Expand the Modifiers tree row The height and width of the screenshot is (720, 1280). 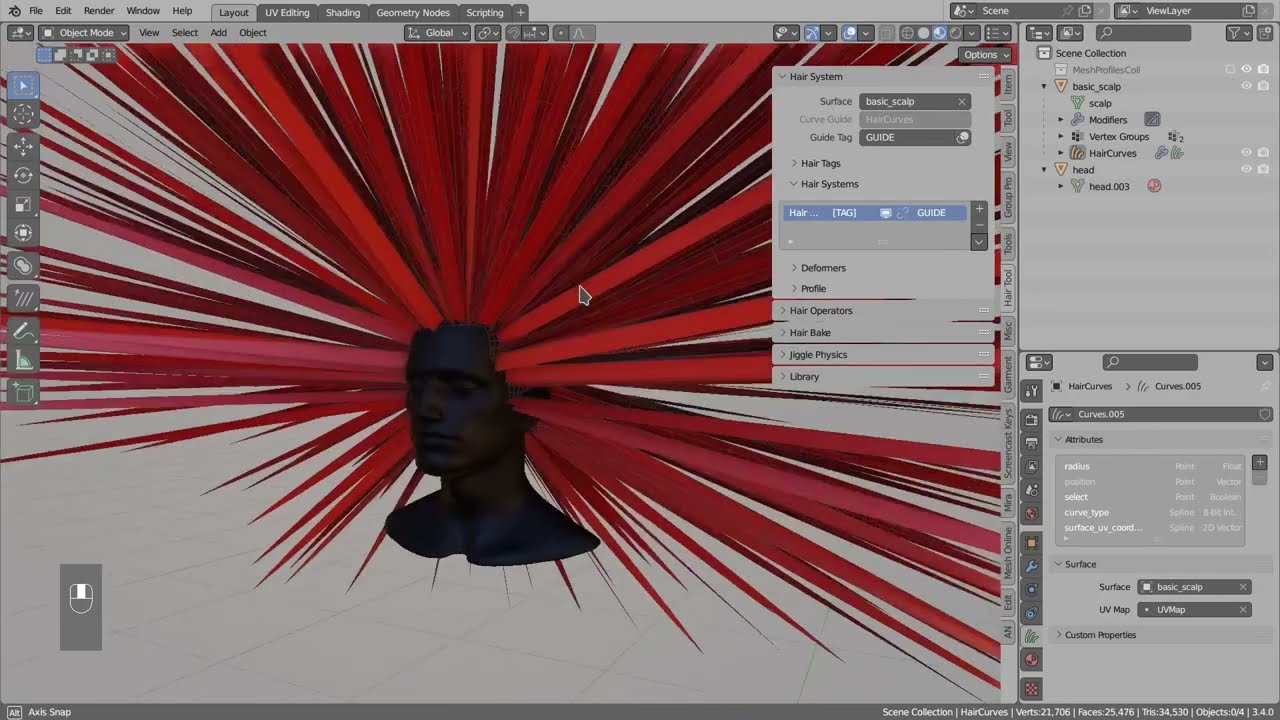point(1061,120)
